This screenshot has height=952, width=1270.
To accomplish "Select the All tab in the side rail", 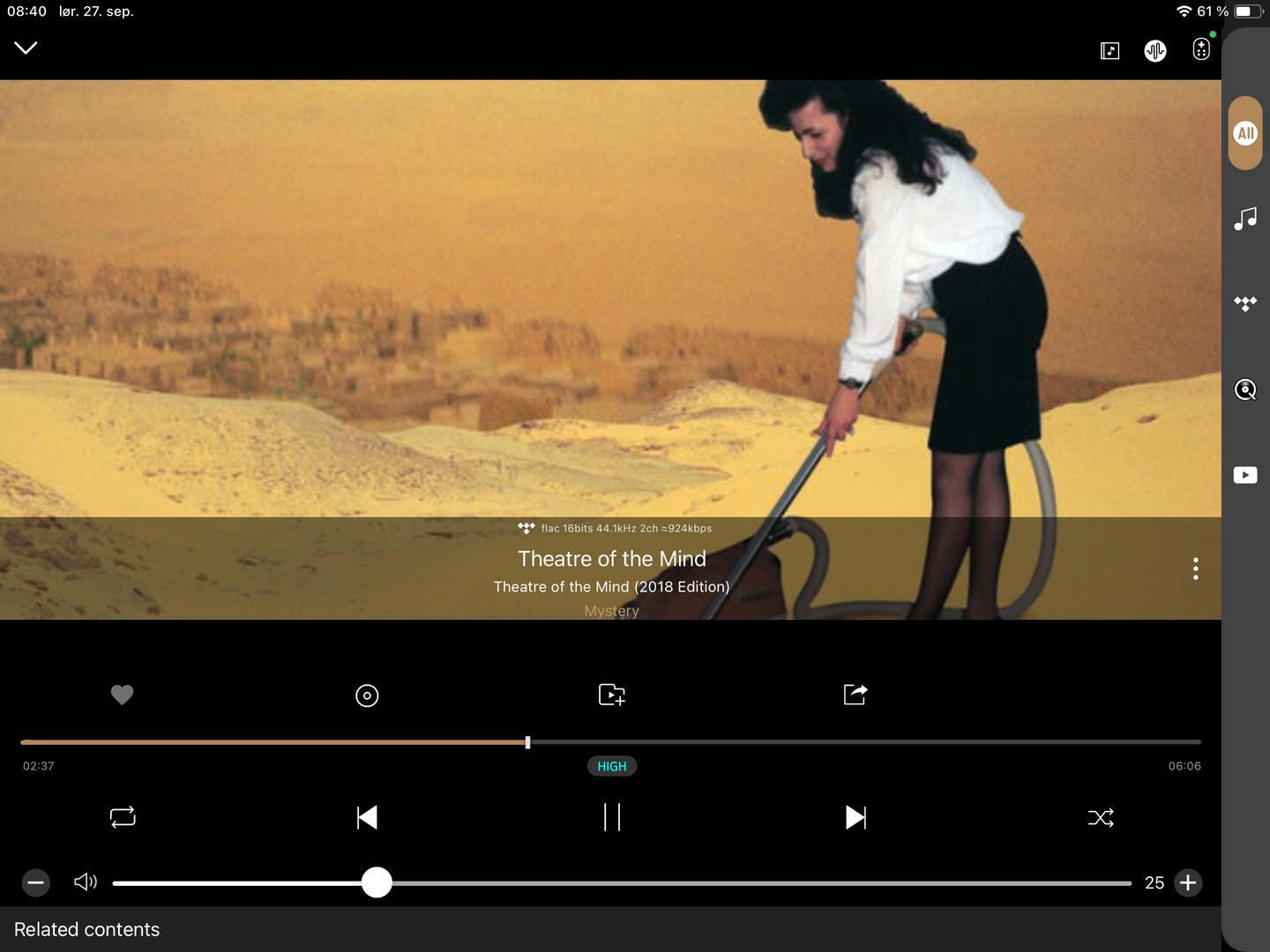I will 1245,133.
